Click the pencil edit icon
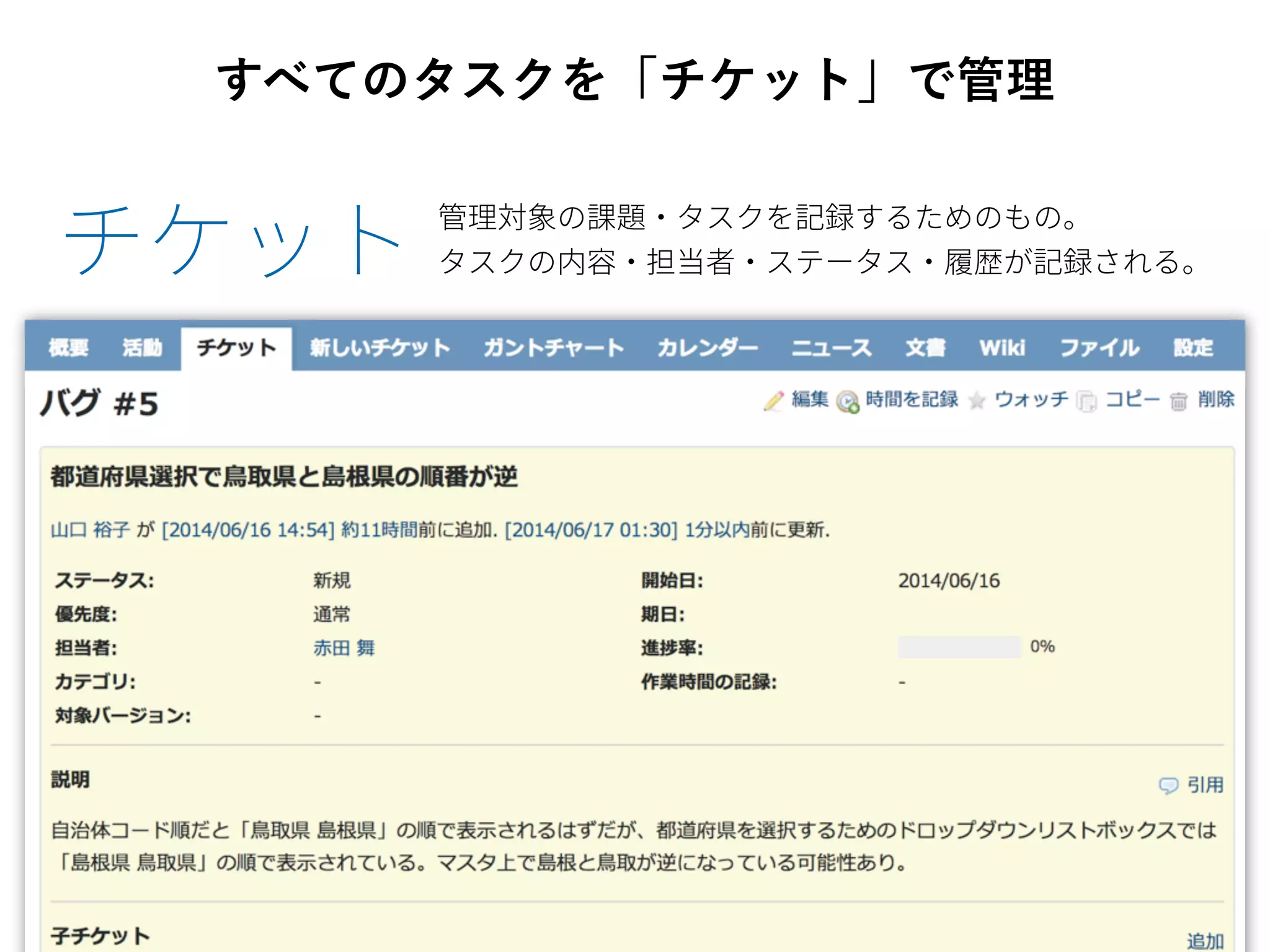This screenshot has height=952, width=1270. (x=773, y=401)
